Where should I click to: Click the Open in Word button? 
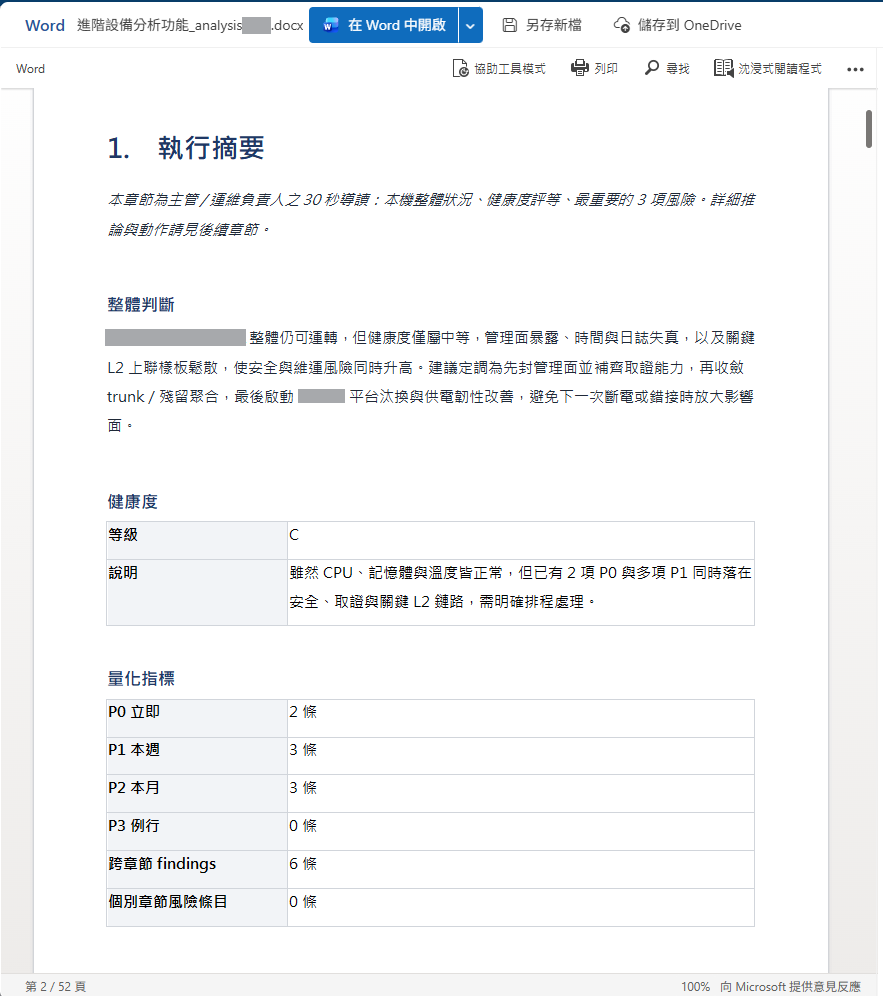(x=384, y=25)
